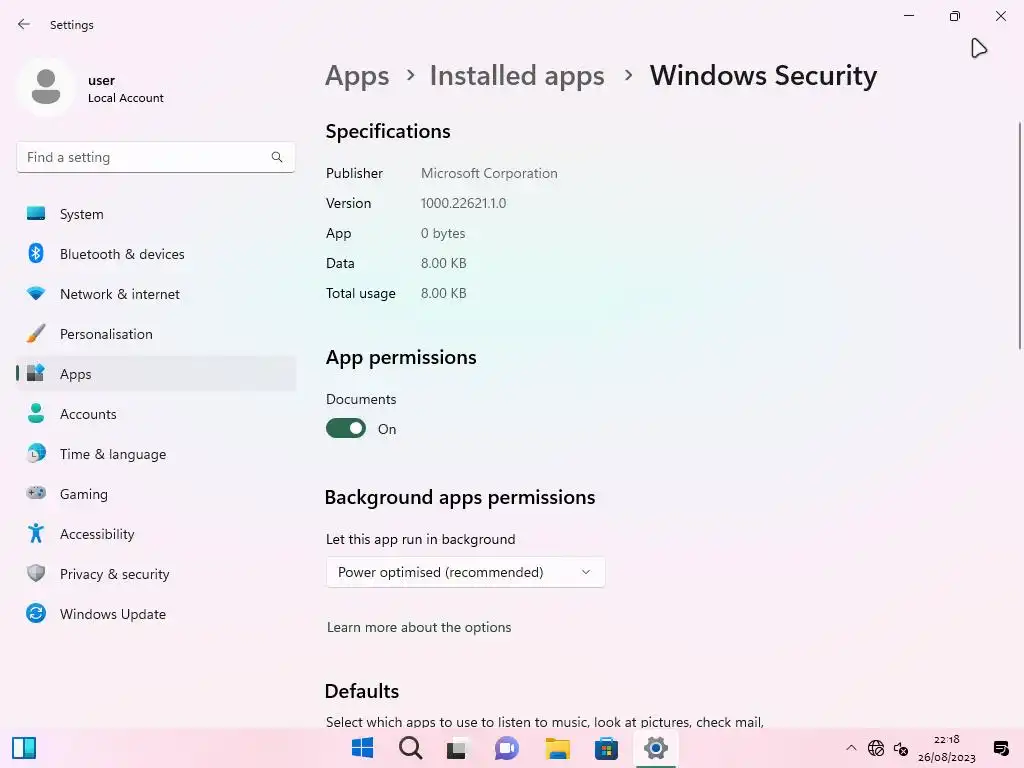1024x768 pixels.
Task: Click the network globe tray icon
Action: [876, 748]
